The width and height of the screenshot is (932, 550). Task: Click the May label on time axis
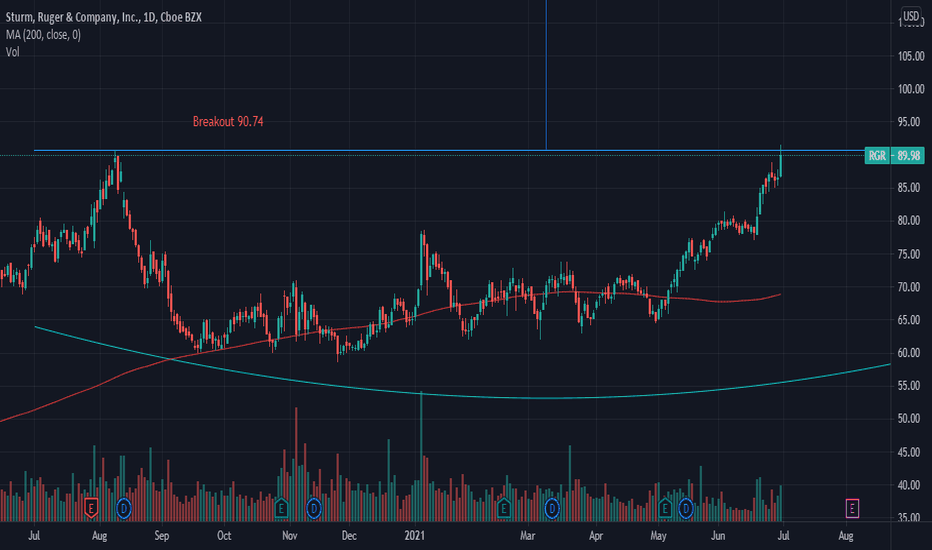click(658, 536)
